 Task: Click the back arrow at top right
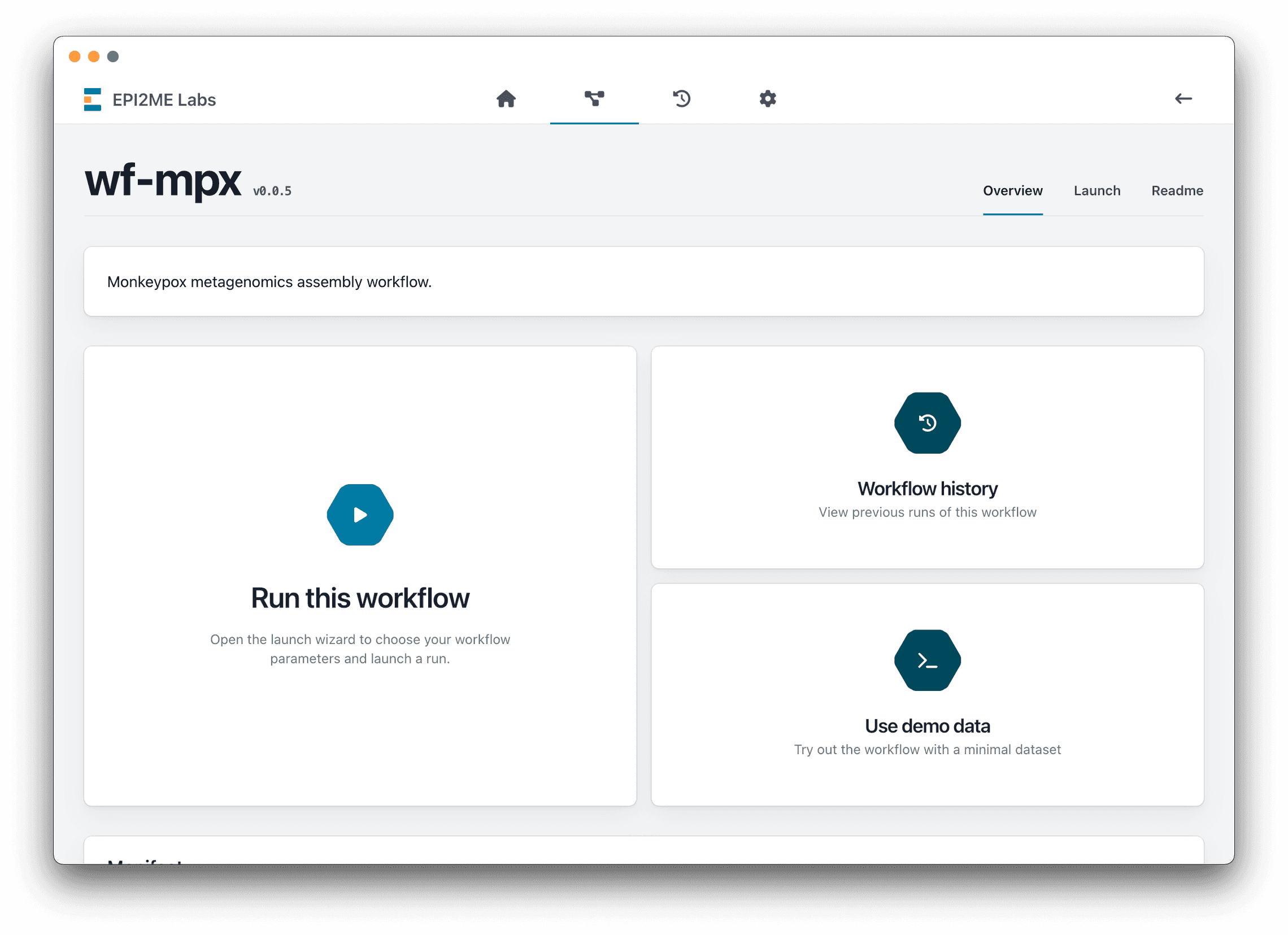pyautogui.click(x=1184, y=99)
